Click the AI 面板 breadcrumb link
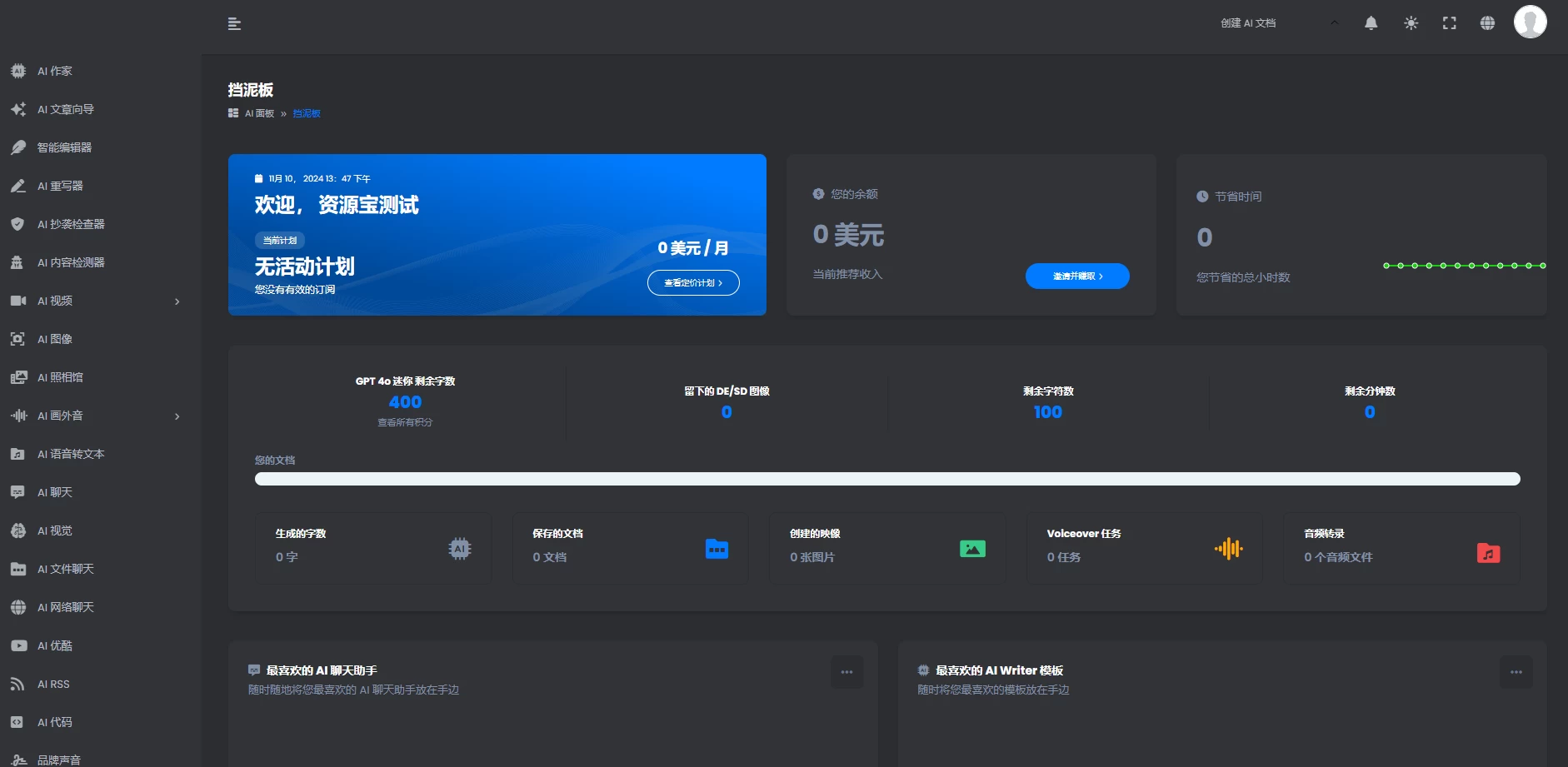1568x767 pixels. click(x=259, y=113)
